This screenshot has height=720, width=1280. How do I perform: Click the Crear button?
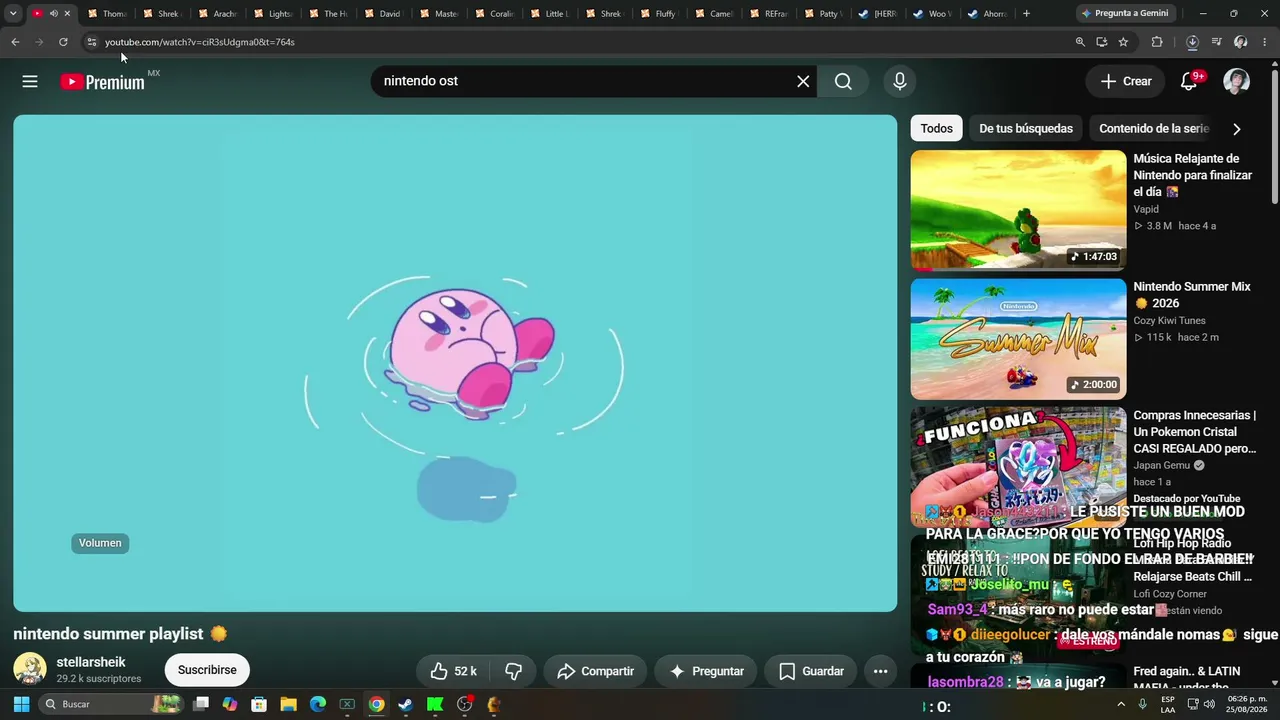1126,82
